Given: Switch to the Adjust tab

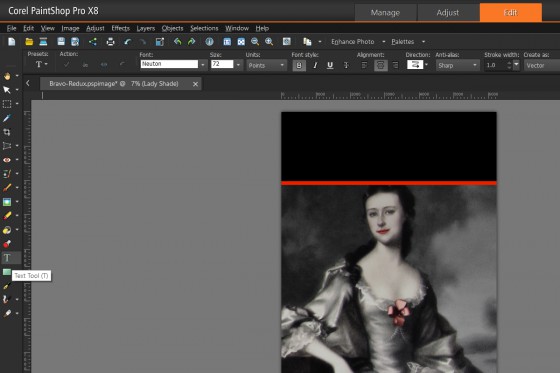Looking at the screenshot, I should [x=448, y=13].
